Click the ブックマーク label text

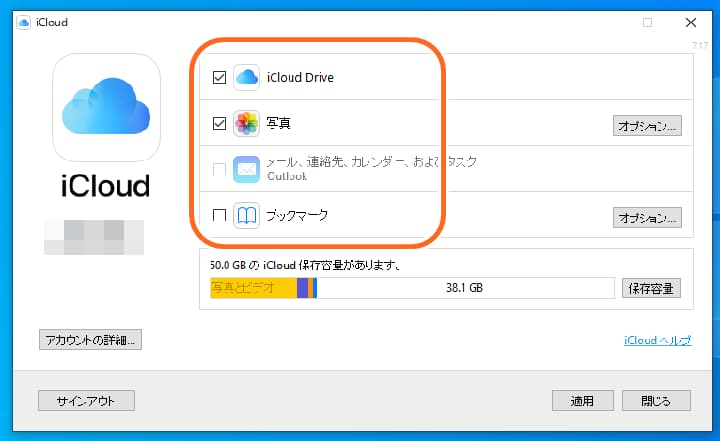point(298,215)
